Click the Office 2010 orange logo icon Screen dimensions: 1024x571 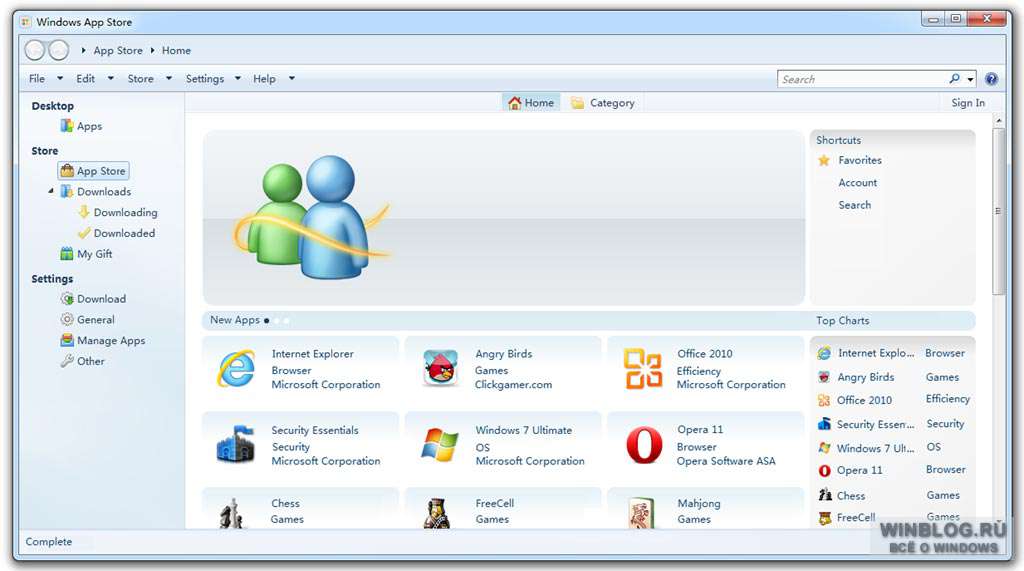[643, 368]
